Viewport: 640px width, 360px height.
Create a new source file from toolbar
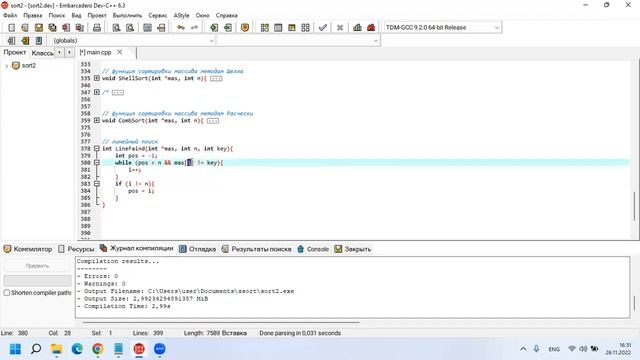tap(11, 27)
